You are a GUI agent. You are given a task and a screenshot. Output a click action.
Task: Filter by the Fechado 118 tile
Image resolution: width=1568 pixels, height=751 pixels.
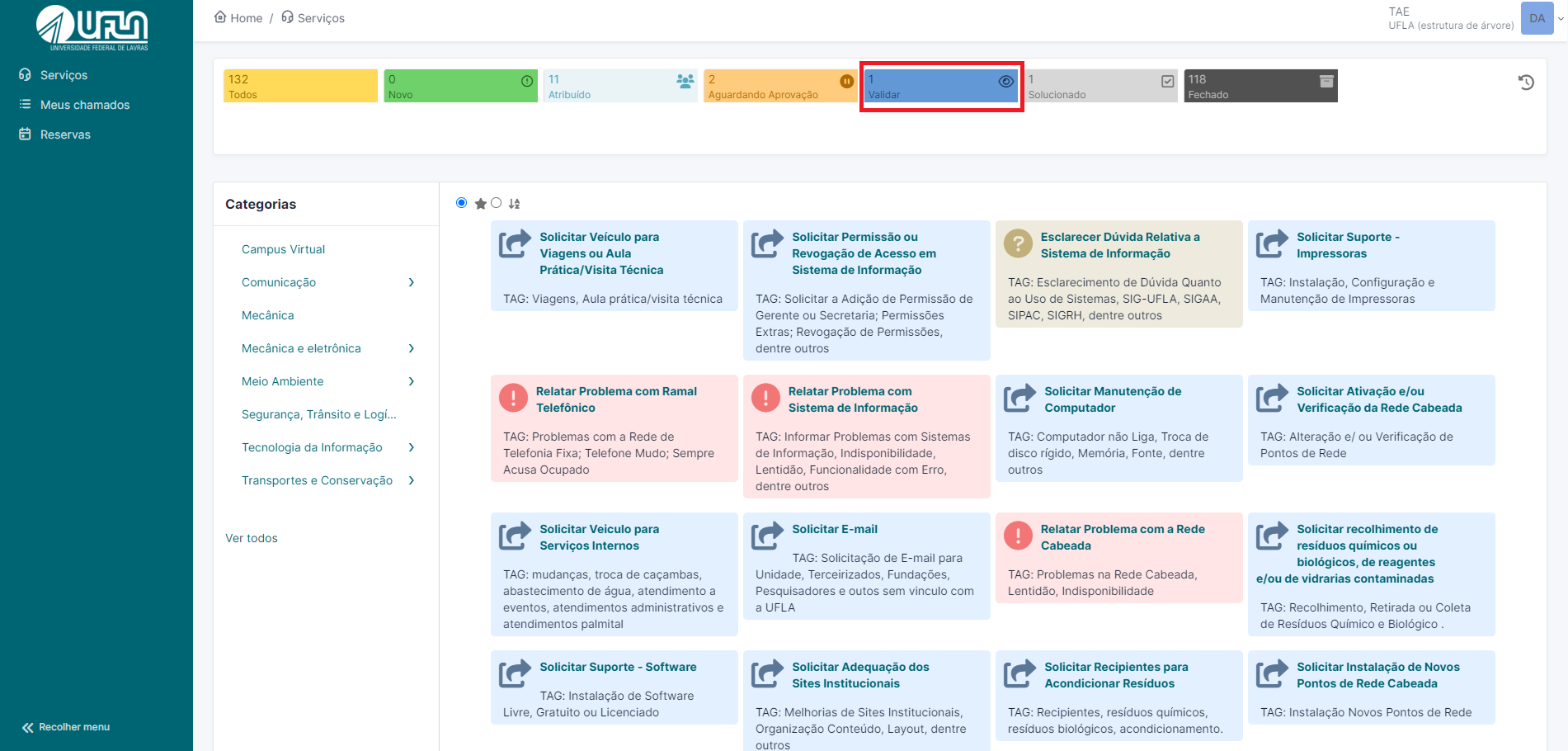click(1260, 86)
